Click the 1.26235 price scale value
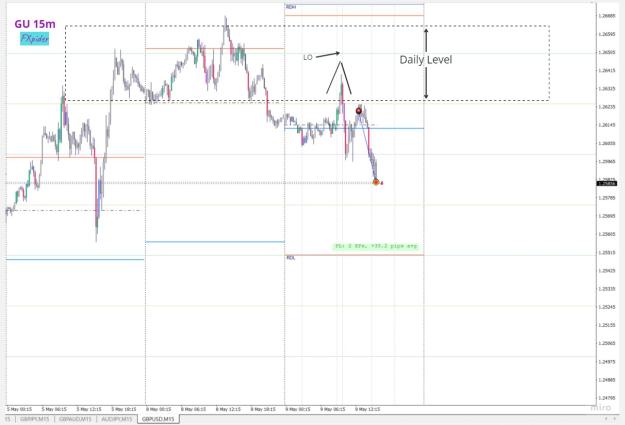 pos(607,107)
